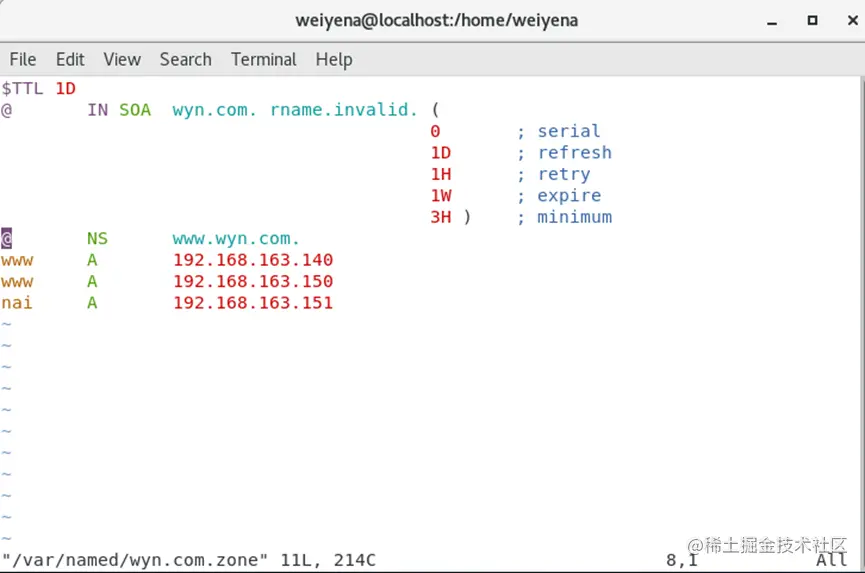This screenshot has height=573, width=865.
Task: Maximize the terminal window
Action: pyautogui.click(x=812, y=20)
